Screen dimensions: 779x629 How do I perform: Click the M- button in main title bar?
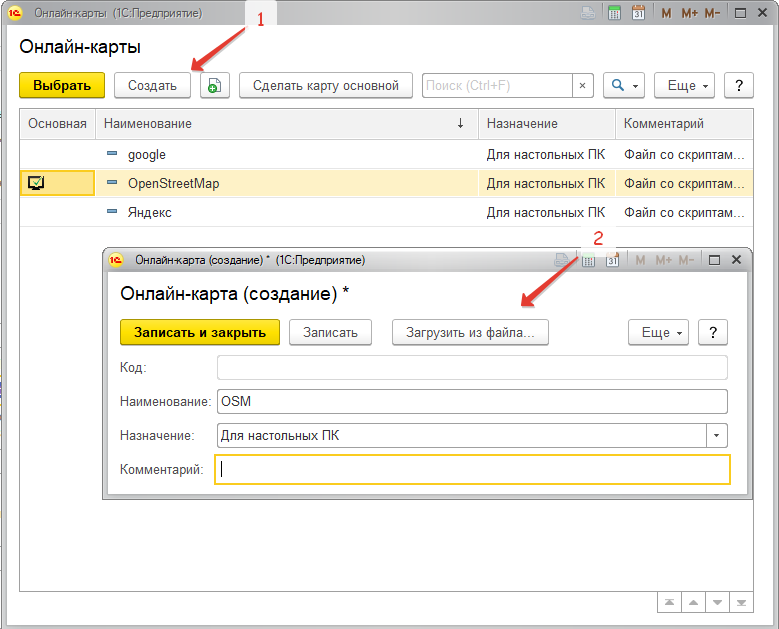click(x=712, y=13)
